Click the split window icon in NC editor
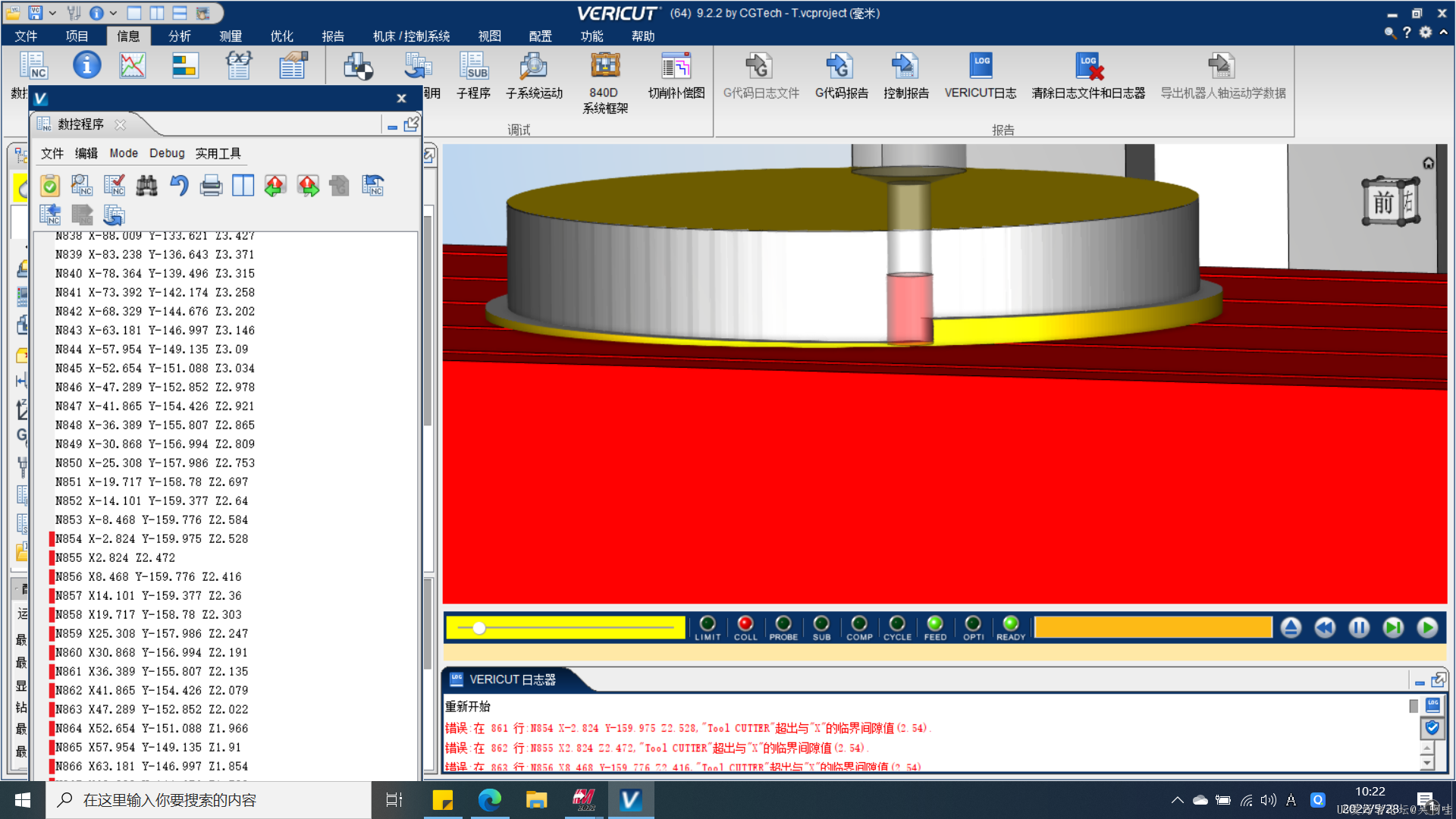This screenshot has height=819, width=1456. click(x=243, y=185)
